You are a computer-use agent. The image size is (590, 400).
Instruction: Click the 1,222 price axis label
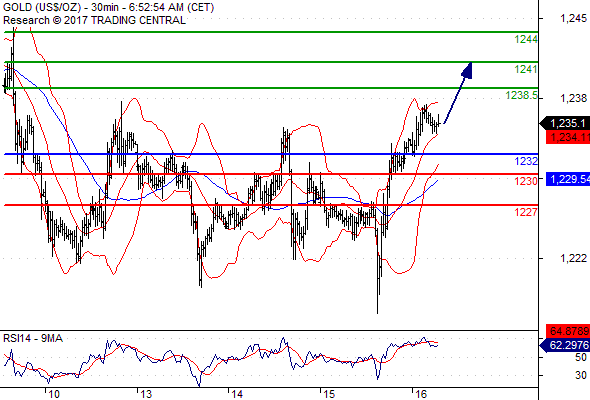pyautogui.click(x=573, y=258)
